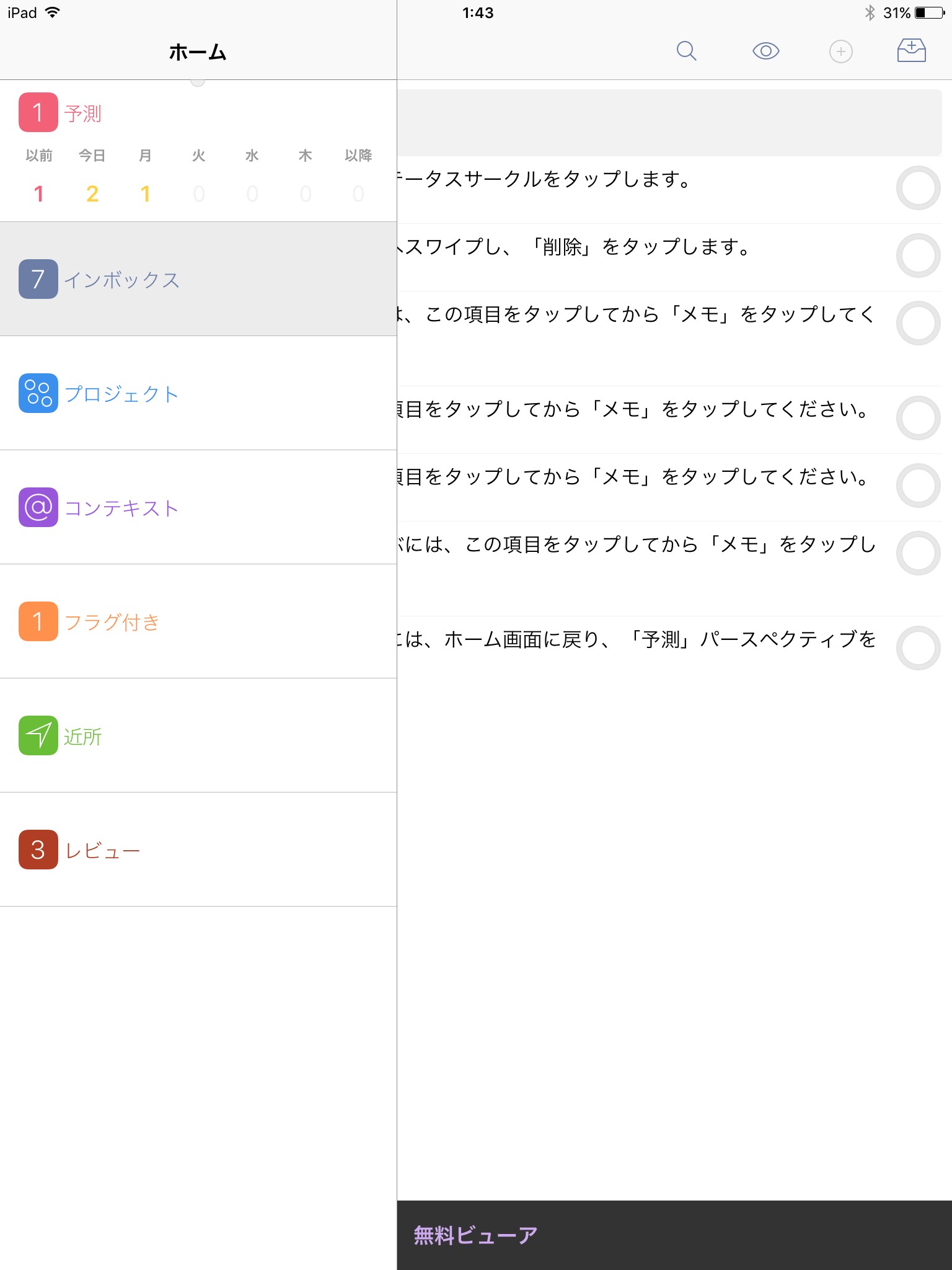Open the purple コンテキスト contexts icon
This screenshot has width=952, height=1270.
pos(38,507)
